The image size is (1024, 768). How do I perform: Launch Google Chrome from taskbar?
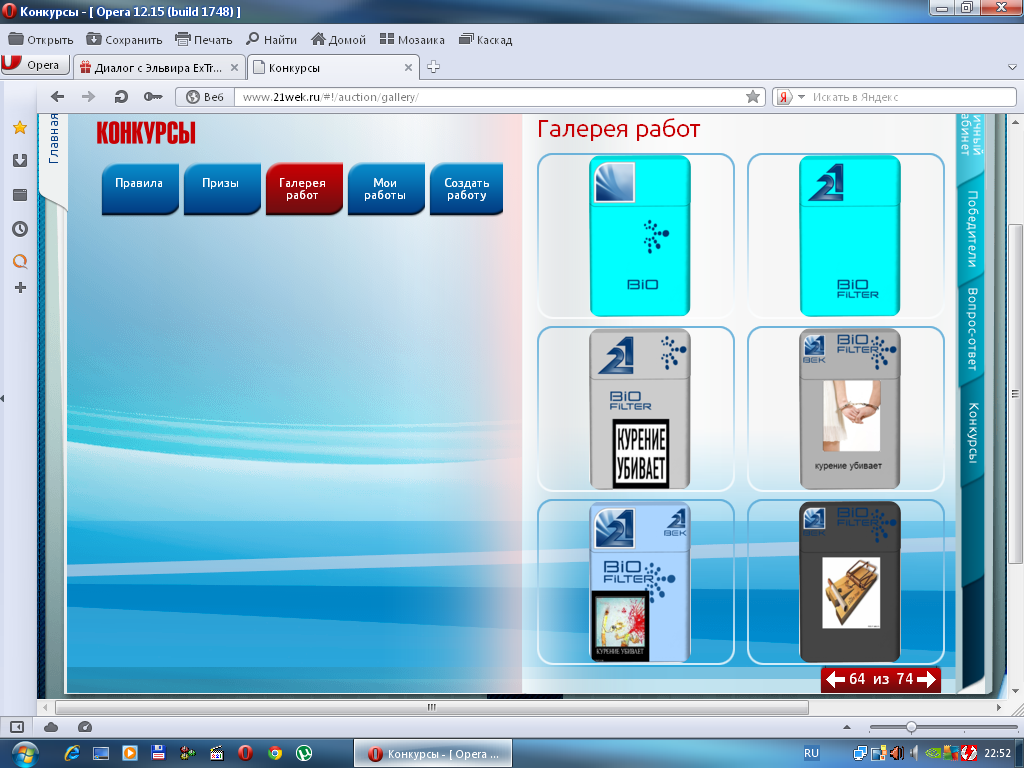coord(275,753)
